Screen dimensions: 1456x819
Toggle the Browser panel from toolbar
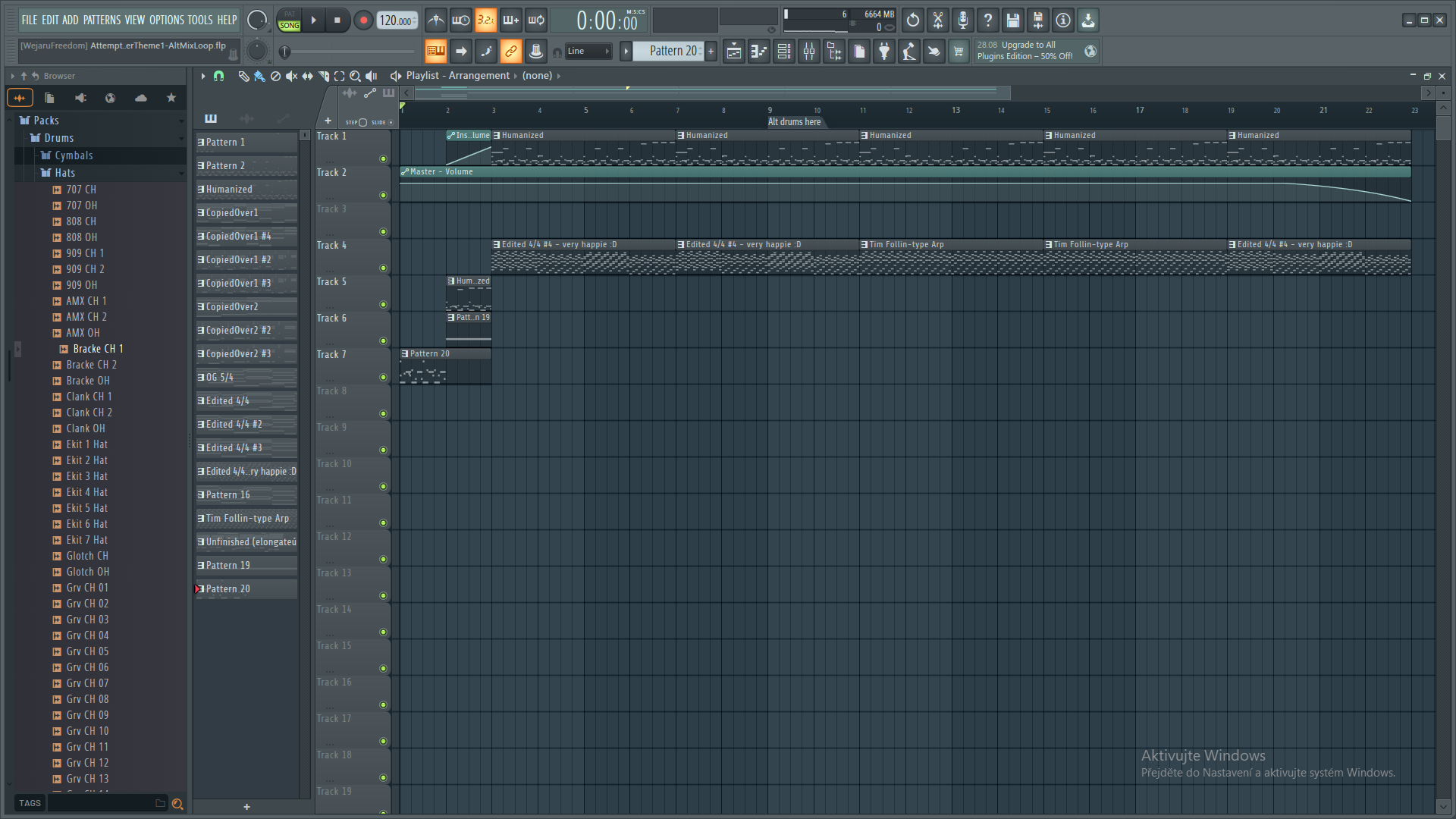(834, 52)
